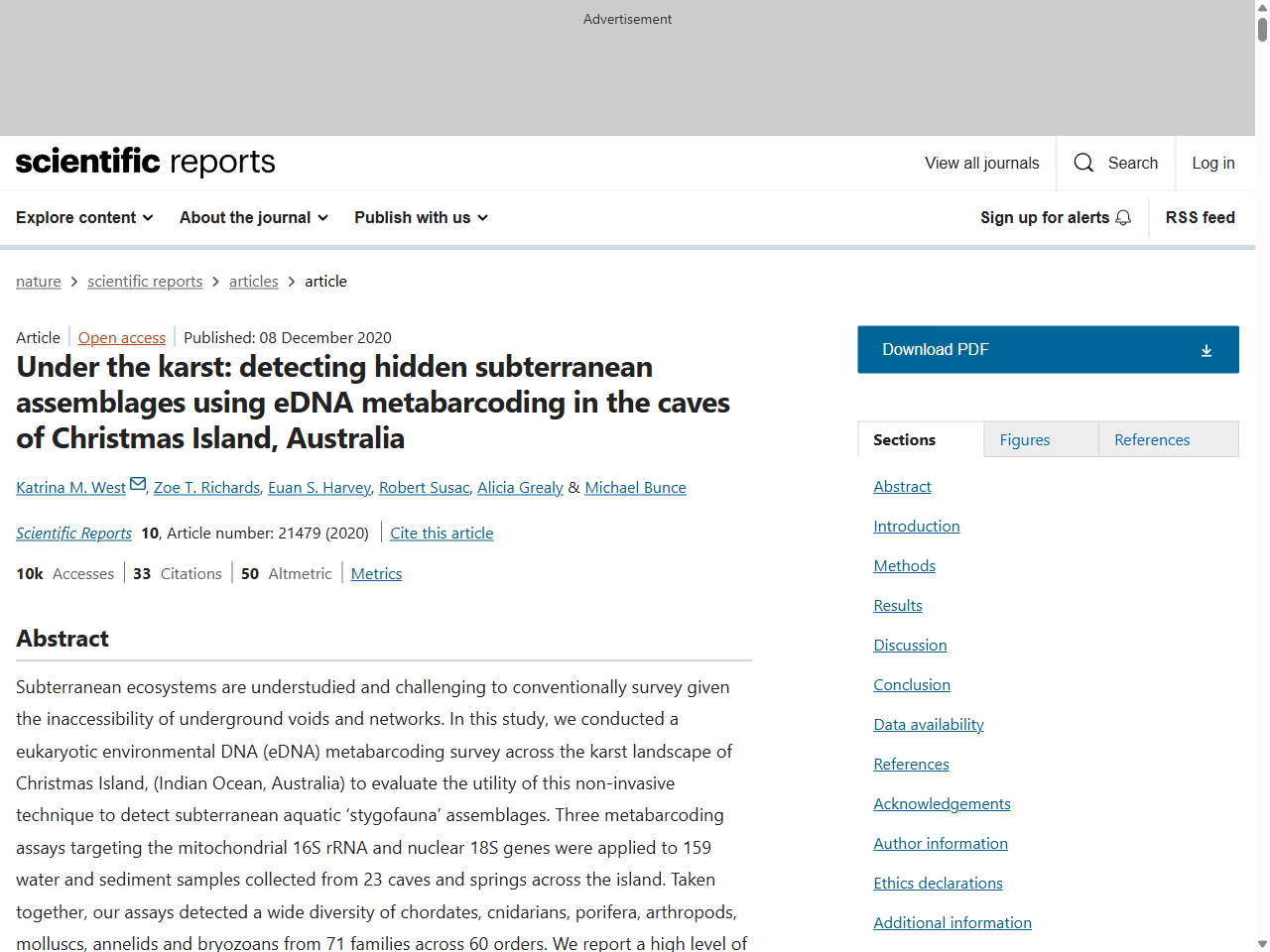Click the Abstract heading

[x=63, y=639]
